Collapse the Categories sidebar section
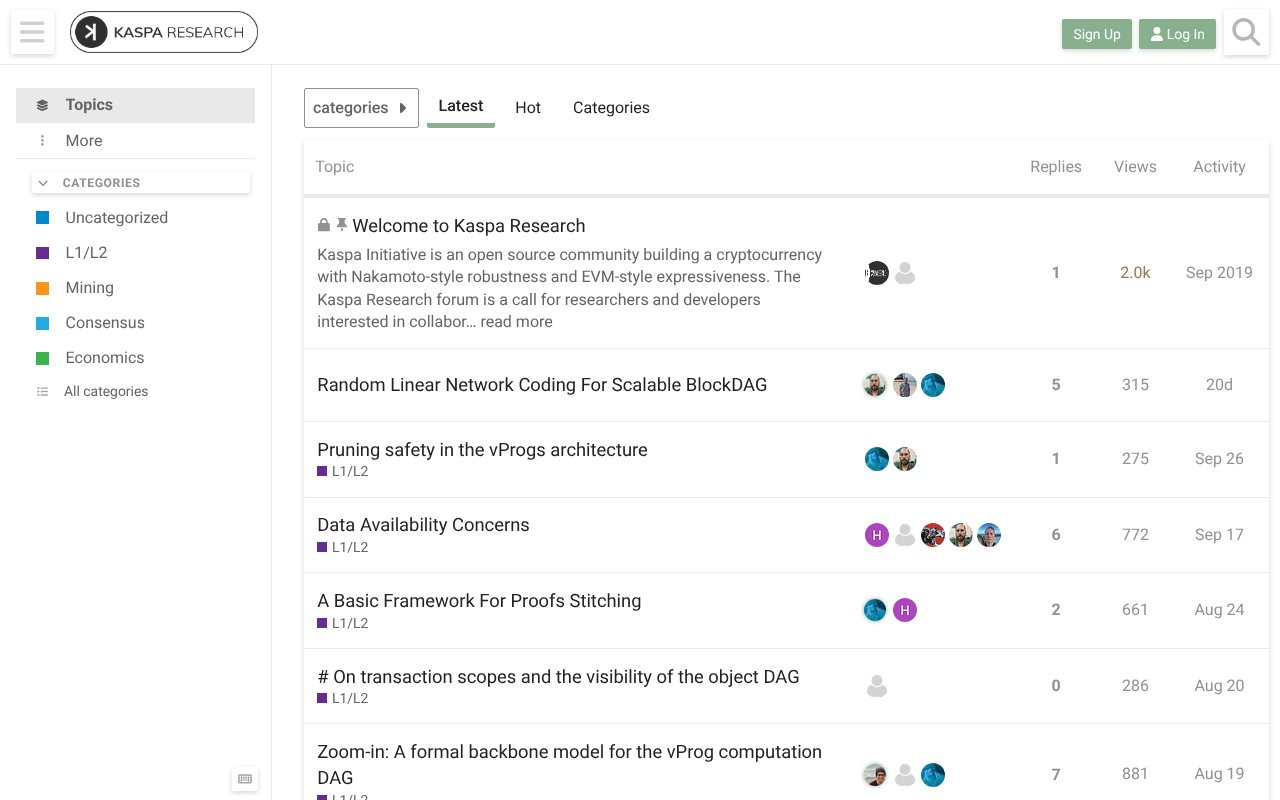 pyautogui.click(x=43, y=183)
